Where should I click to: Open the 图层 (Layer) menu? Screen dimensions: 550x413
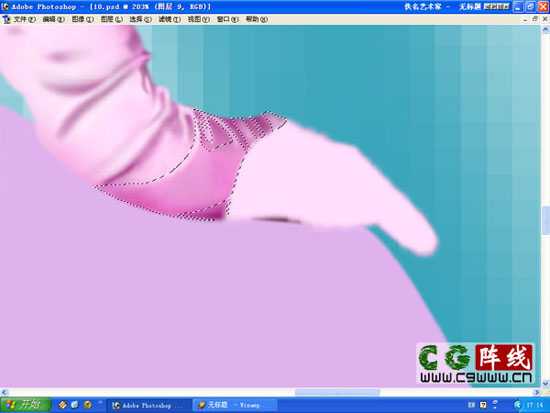point(112,20)
